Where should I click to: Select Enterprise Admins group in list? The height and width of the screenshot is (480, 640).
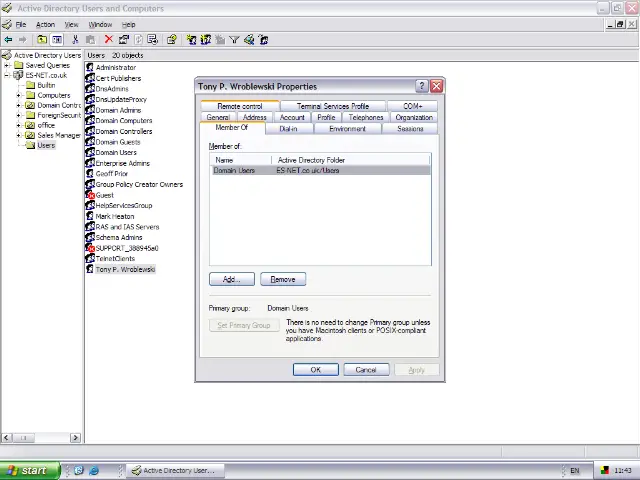tap(122, 163)
